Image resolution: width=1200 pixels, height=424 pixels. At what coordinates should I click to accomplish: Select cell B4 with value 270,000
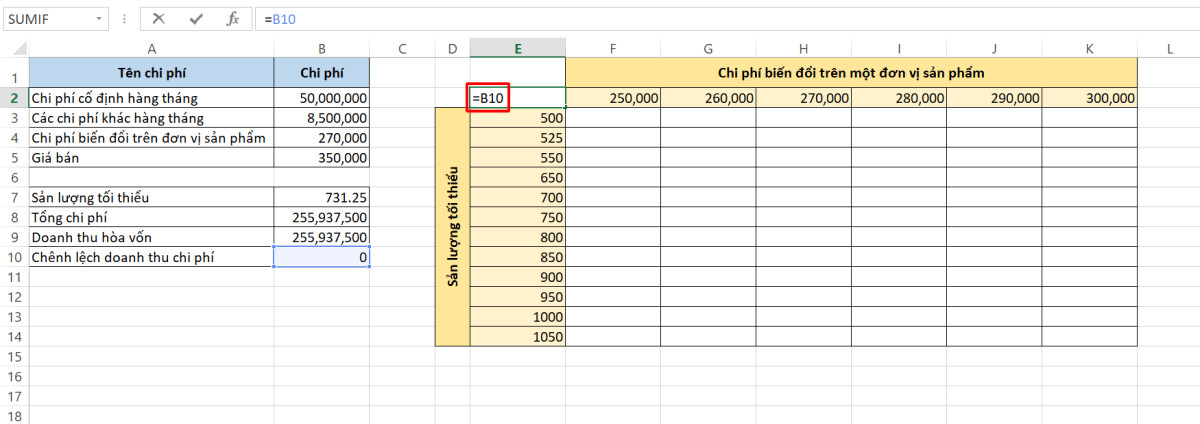tap(322, 138)
